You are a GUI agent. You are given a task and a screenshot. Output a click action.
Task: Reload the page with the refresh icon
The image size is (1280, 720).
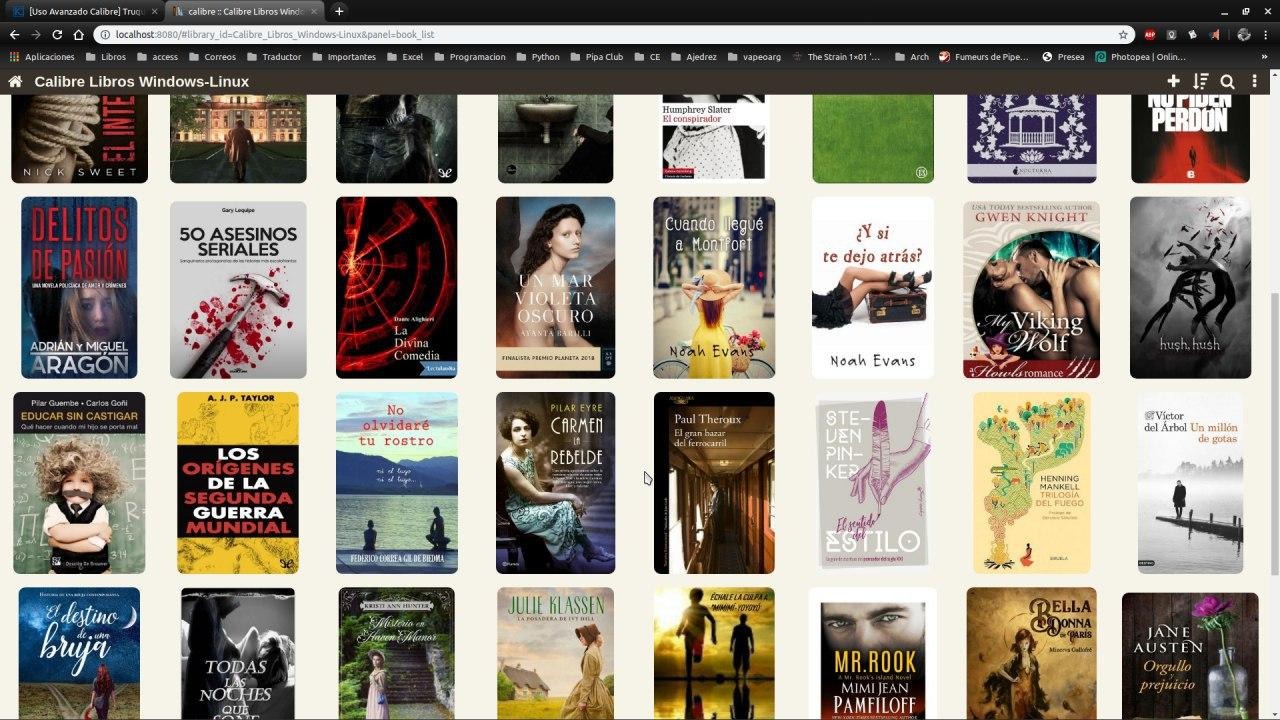57,34
